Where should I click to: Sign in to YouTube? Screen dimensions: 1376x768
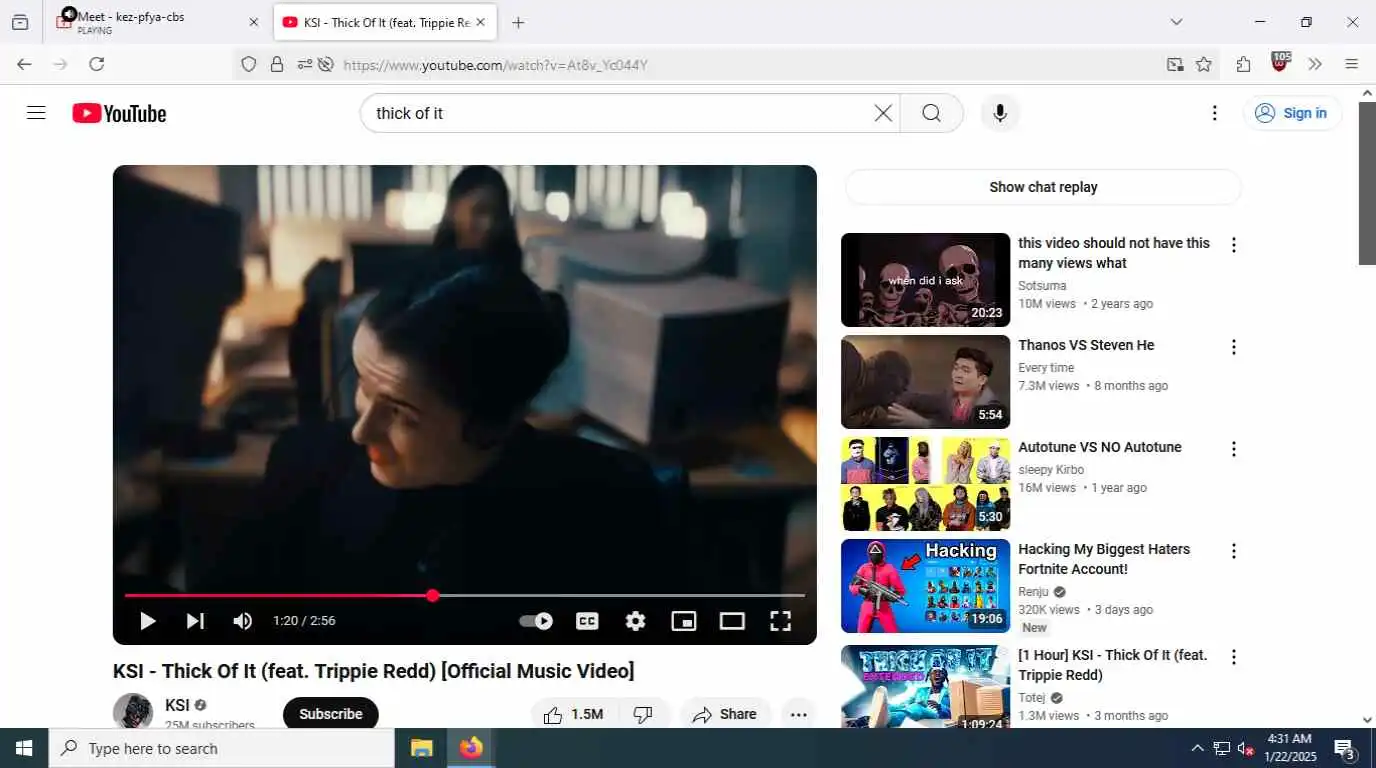[1292, 113]
